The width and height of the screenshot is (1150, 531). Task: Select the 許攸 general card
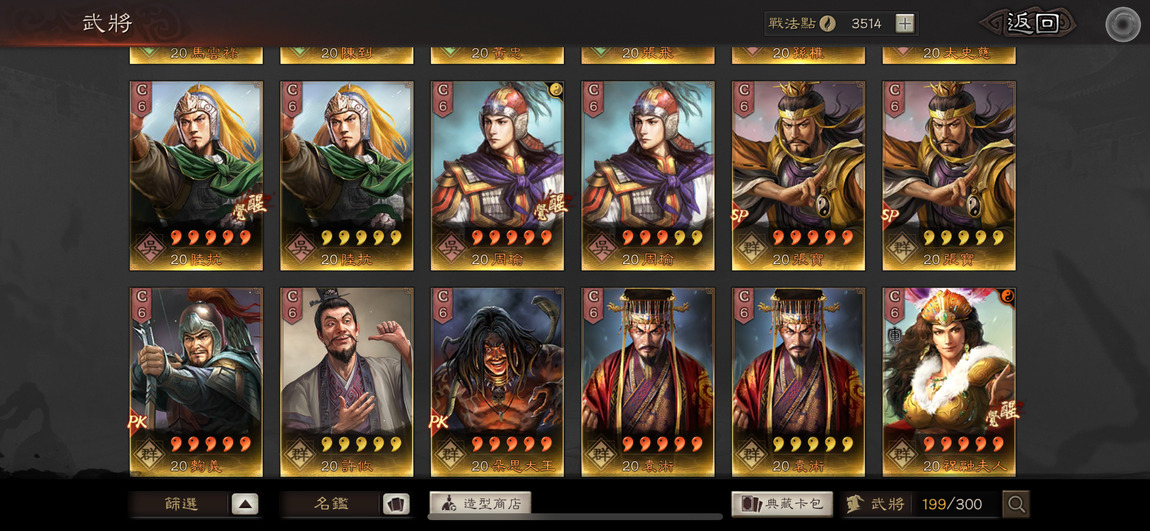point(347,381)
